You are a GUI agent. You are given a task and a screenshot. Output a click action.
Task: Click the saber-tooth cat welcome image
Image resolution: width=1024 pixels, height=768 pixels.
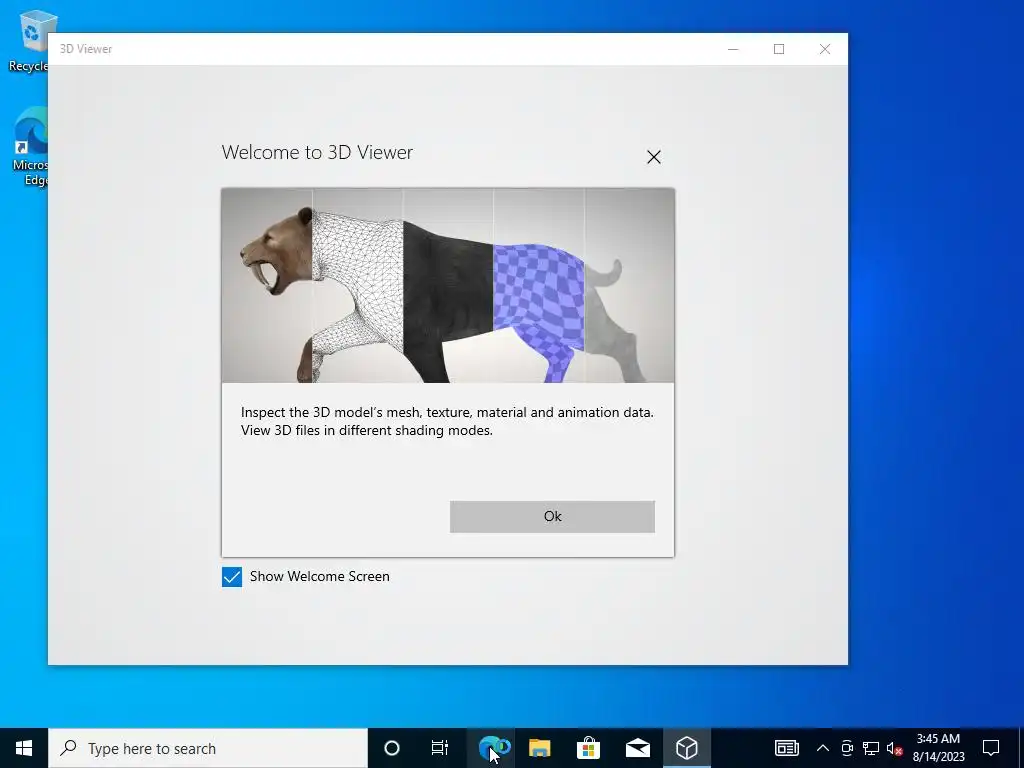pos(448,285)
